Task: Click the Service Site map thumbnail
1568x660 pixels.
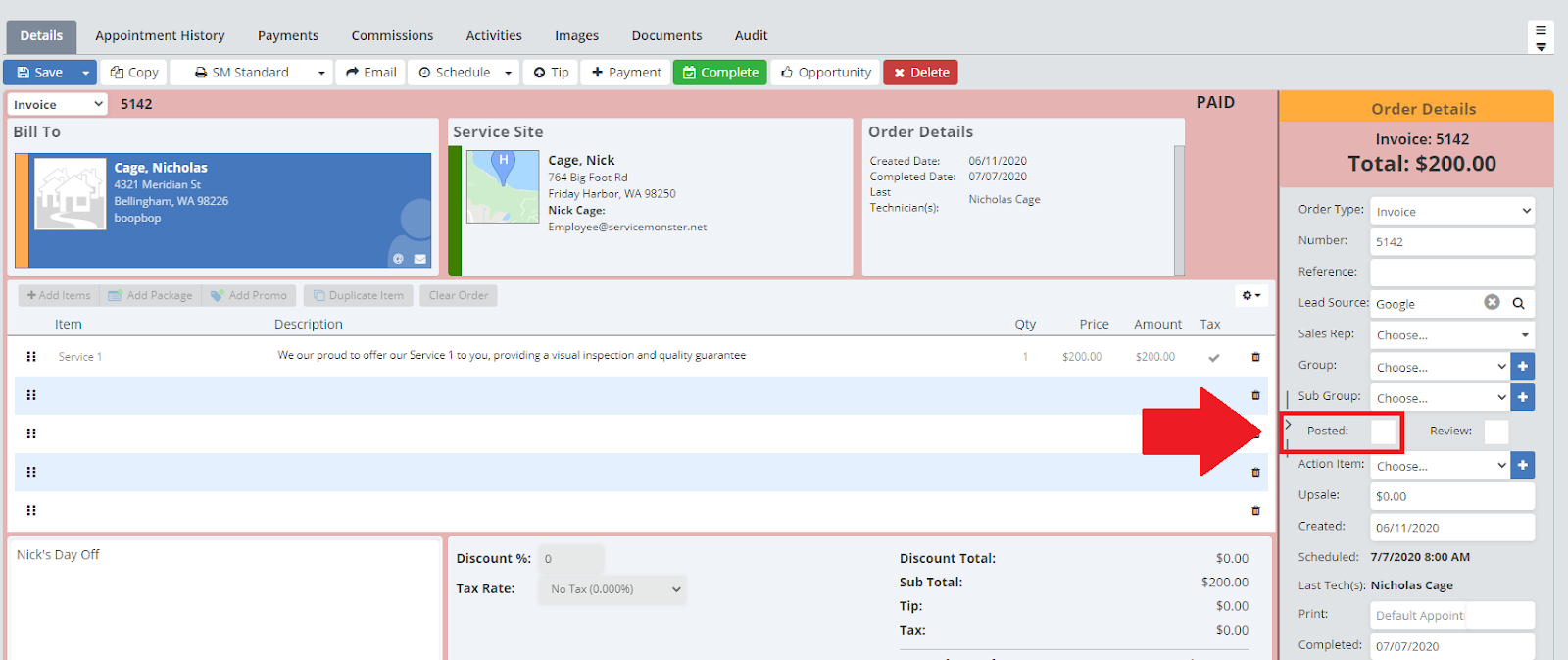Action: [x=503, y=186]
